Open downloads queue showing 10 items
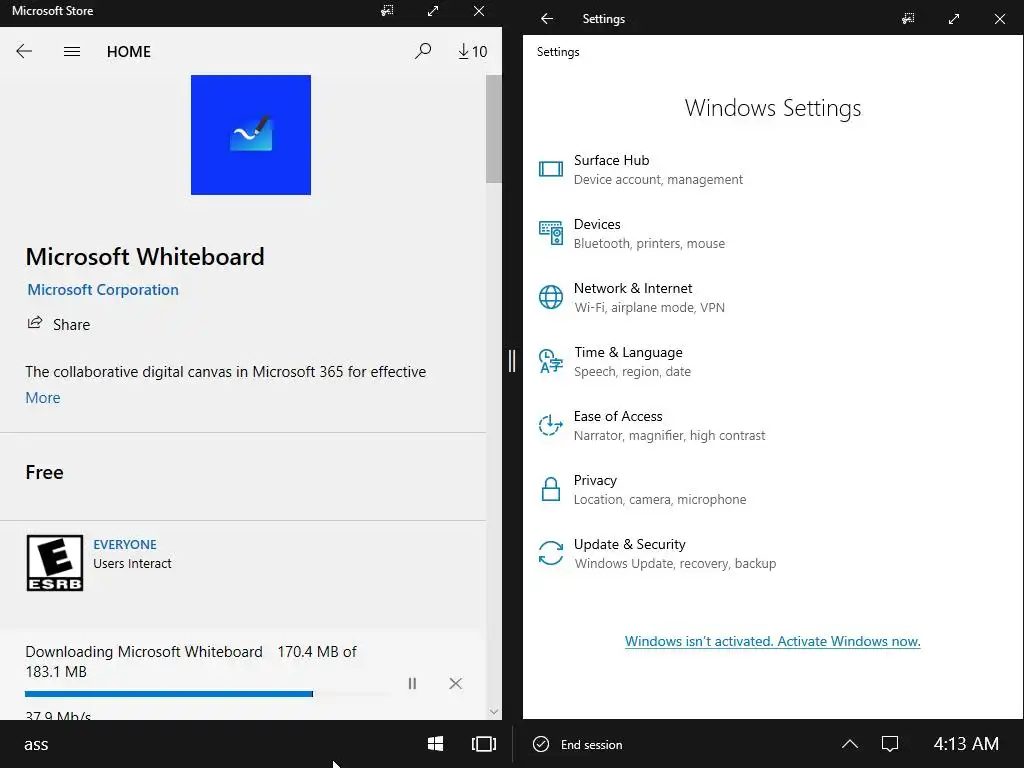1024x768 pixels. tap(472, 51)
